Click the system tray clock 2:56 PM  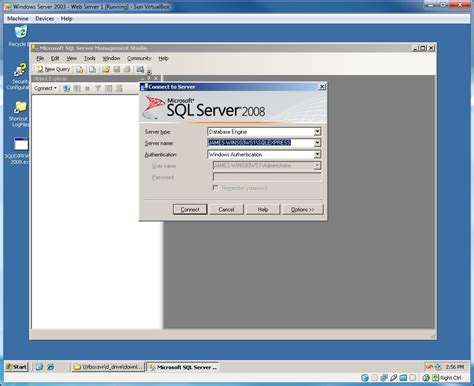tap(455, 367)
